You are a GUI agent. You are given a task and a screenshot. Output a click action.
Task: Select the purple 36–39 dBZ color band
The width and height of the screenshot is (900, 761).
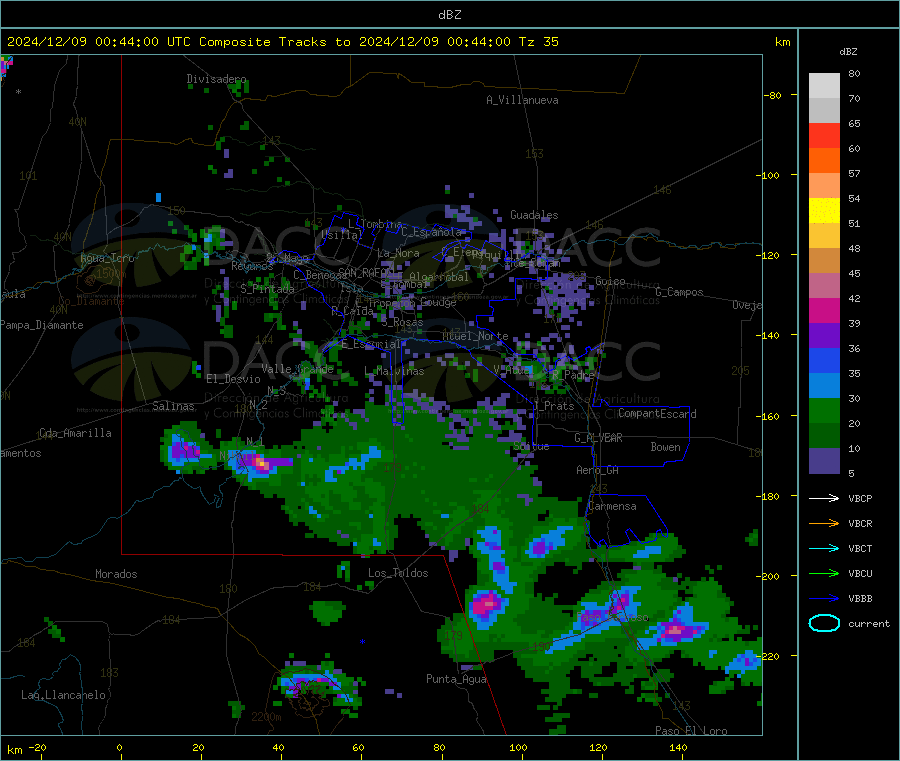[x=824, y=336]
